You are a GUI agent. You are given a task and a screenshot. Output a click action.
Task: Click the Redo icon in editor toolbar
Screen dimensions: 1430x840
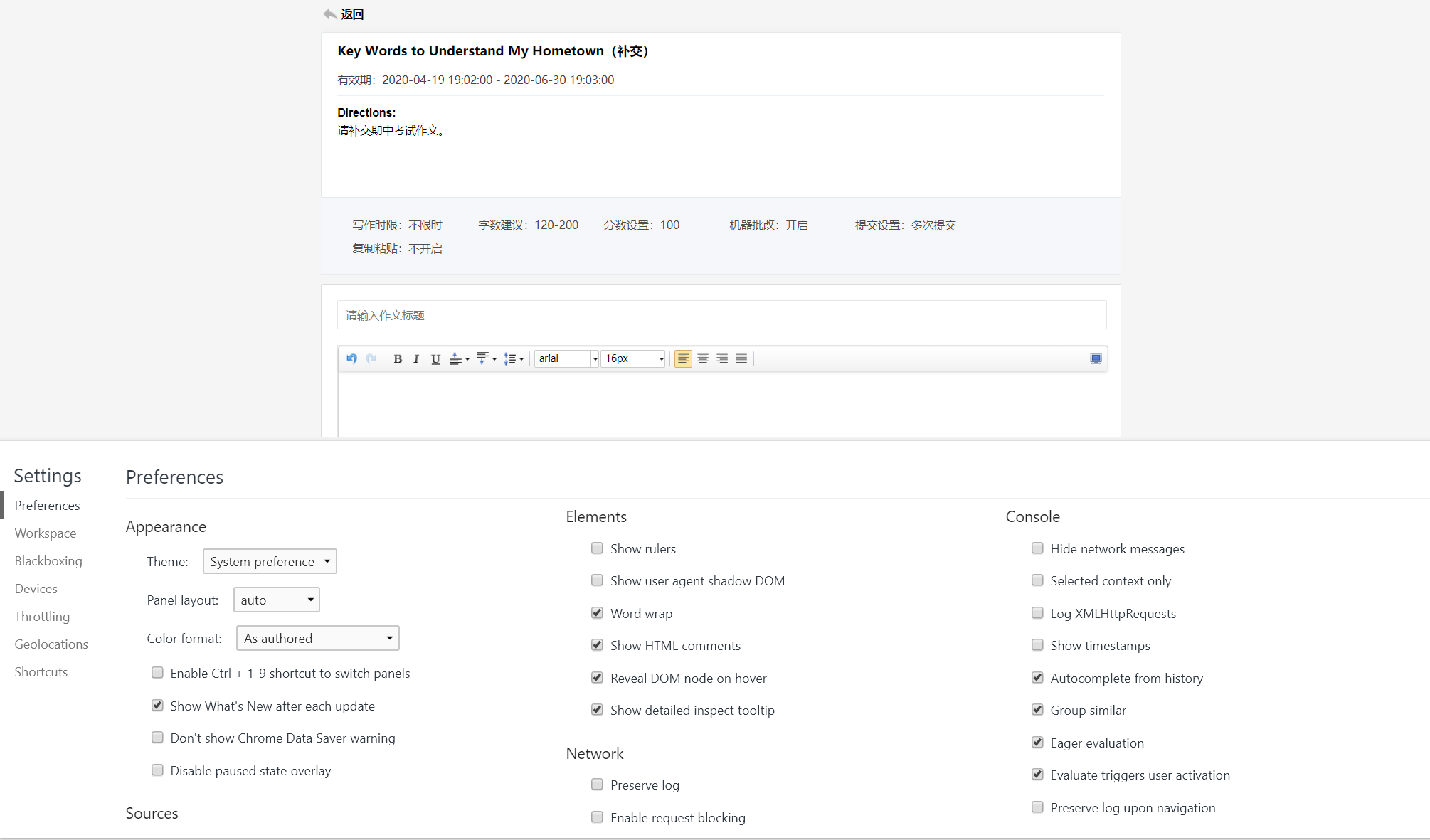tap(371, 358)
